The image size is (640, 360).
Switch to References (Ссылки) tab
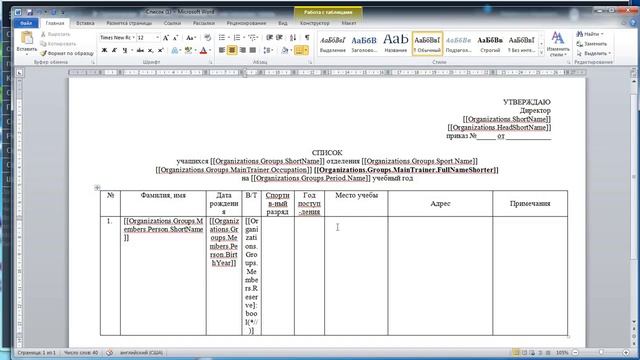[172, 23]
